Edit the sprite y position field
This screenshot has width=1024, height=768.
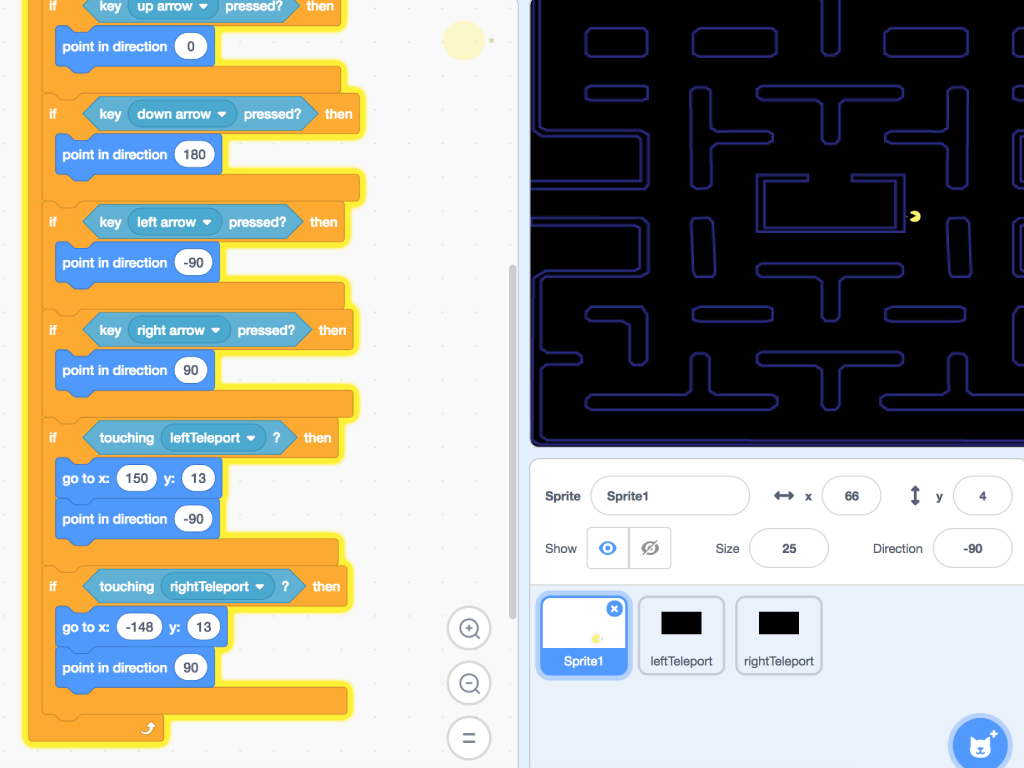point(982,496)
